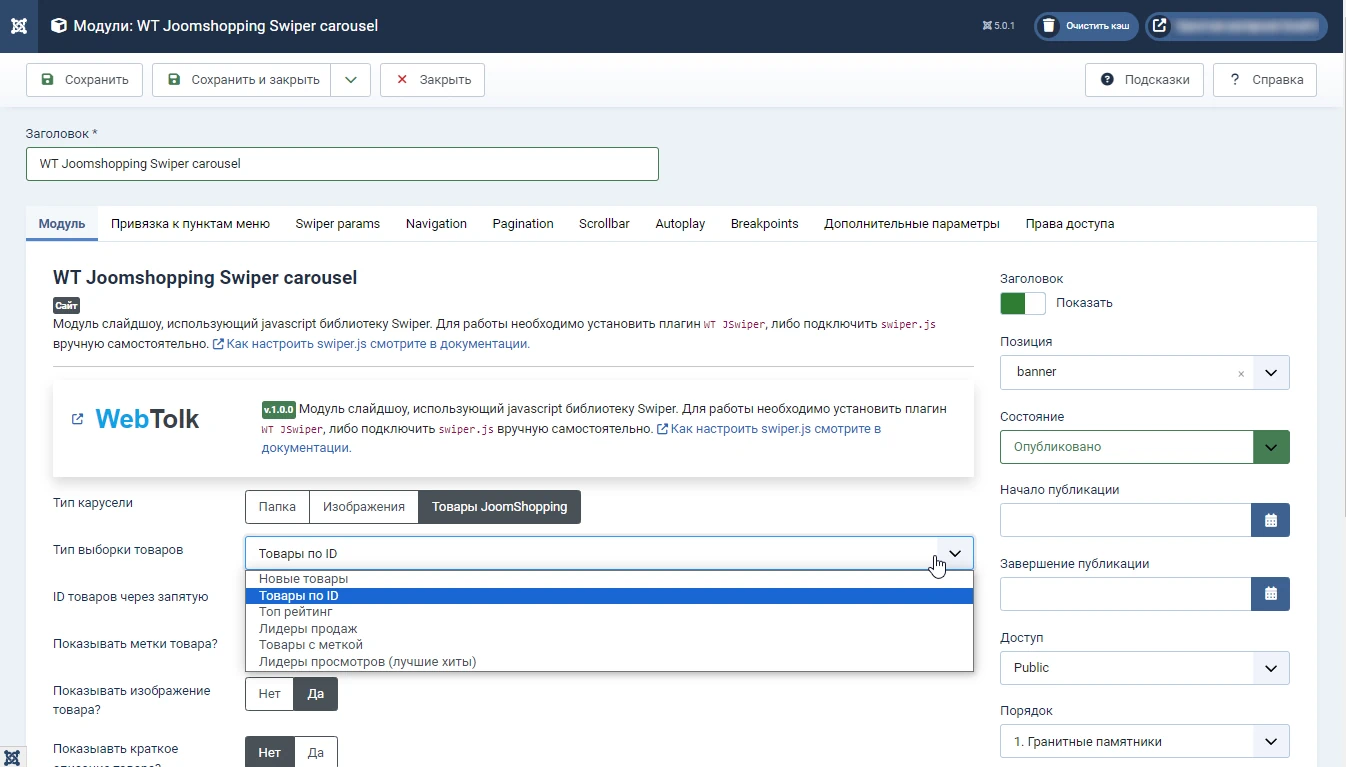This screenshot has height=767, width=1346.
Task: Open the Состояние dropdown
Action: tap(1144, 447)
